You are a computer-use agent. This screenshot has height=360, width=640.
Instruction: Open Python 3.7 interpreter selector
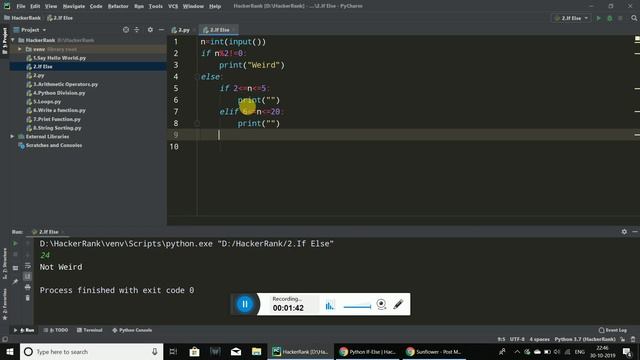[585, 339]
